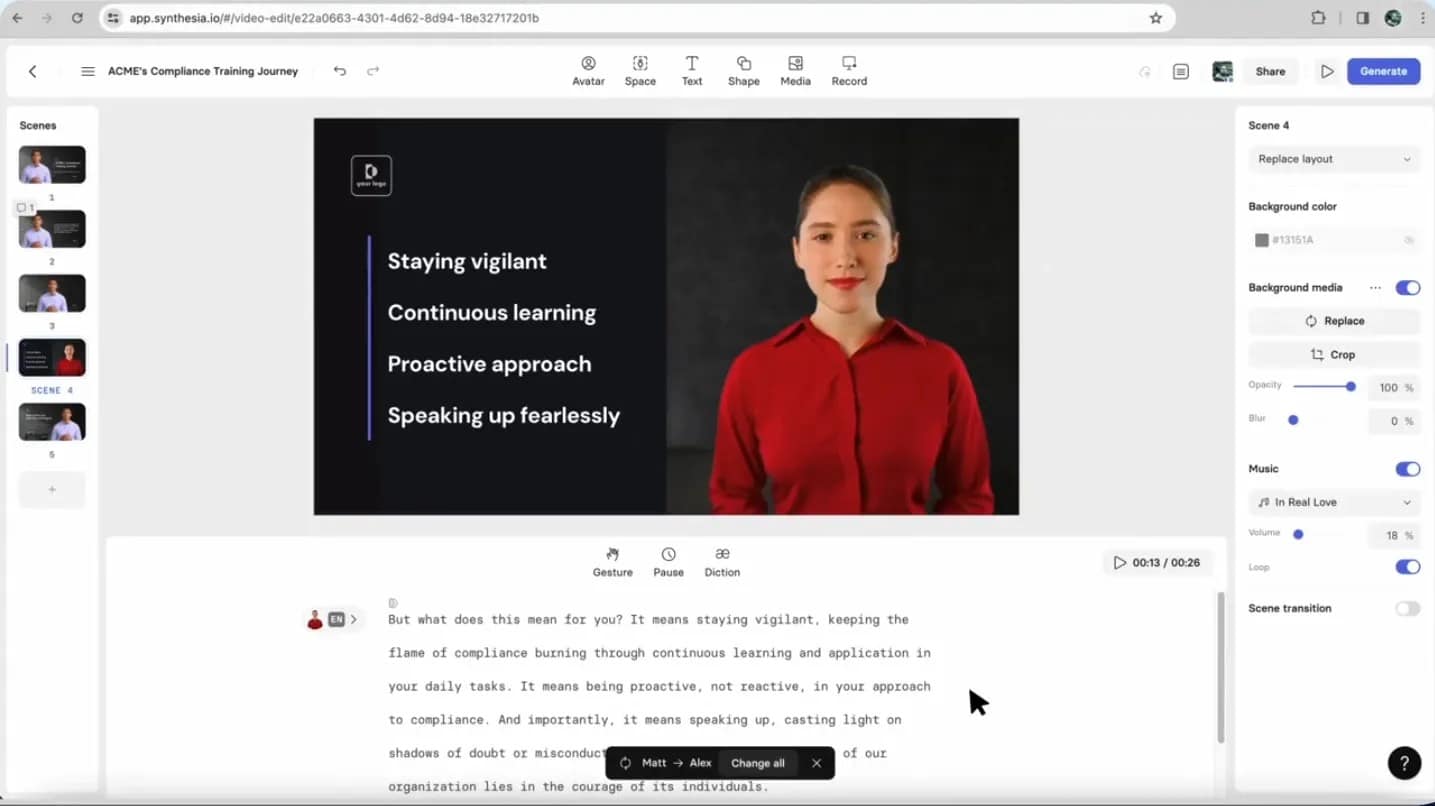Insert a Gesture in the script
The height and width of the screenshot is (806, 1435).
click(x=612, y=562)
